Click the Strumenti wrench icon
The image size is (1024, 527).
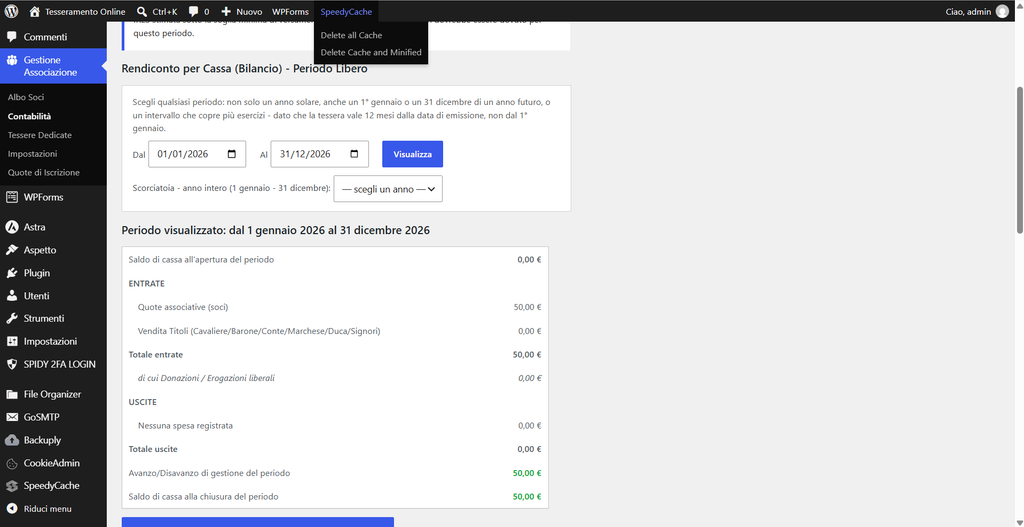pyautogui.click(x=12, y=318)
